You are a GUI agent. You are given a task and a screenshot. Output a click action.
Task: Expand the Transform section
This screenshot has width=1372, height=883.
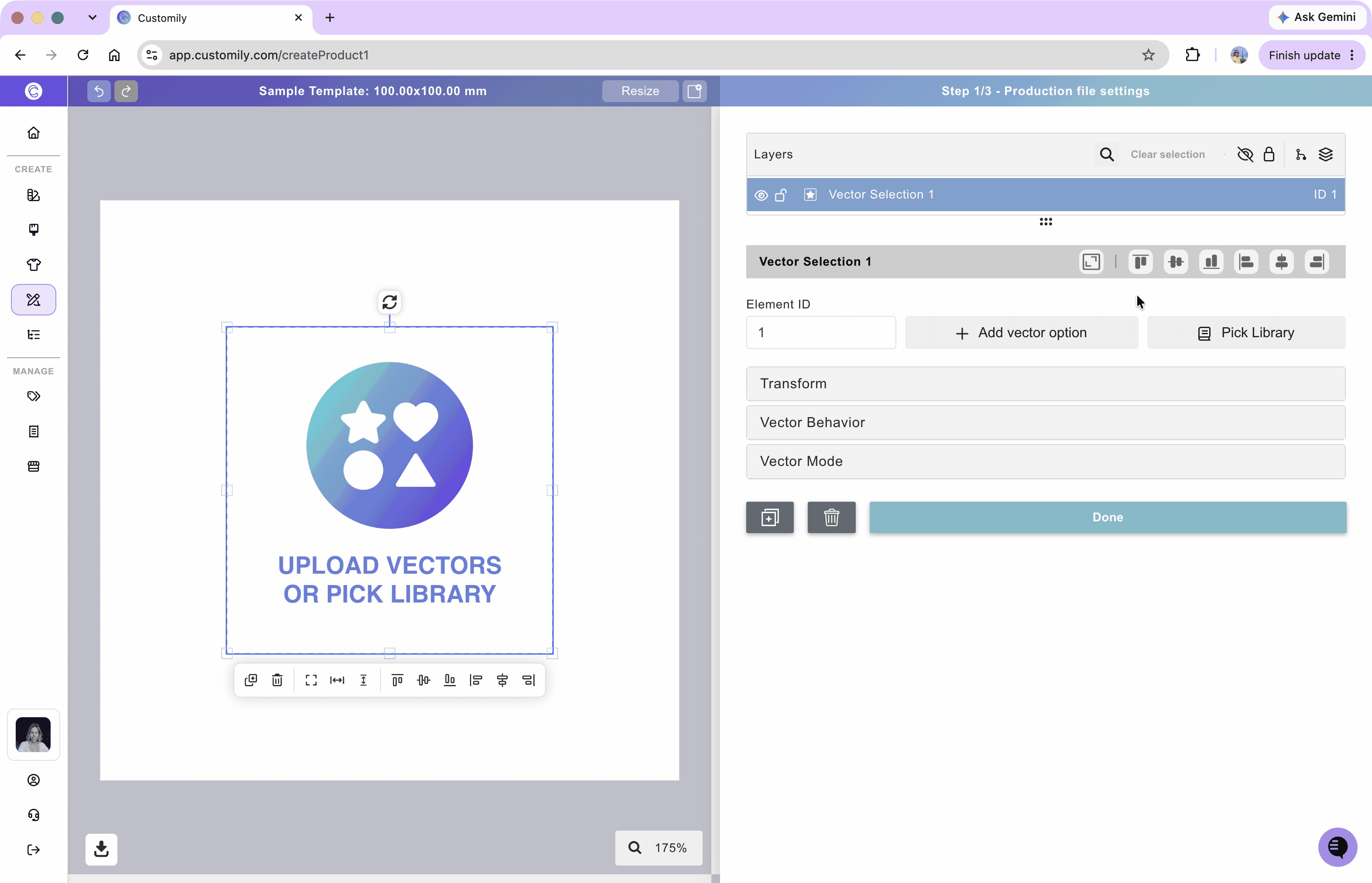click(x=1045, y=383)
